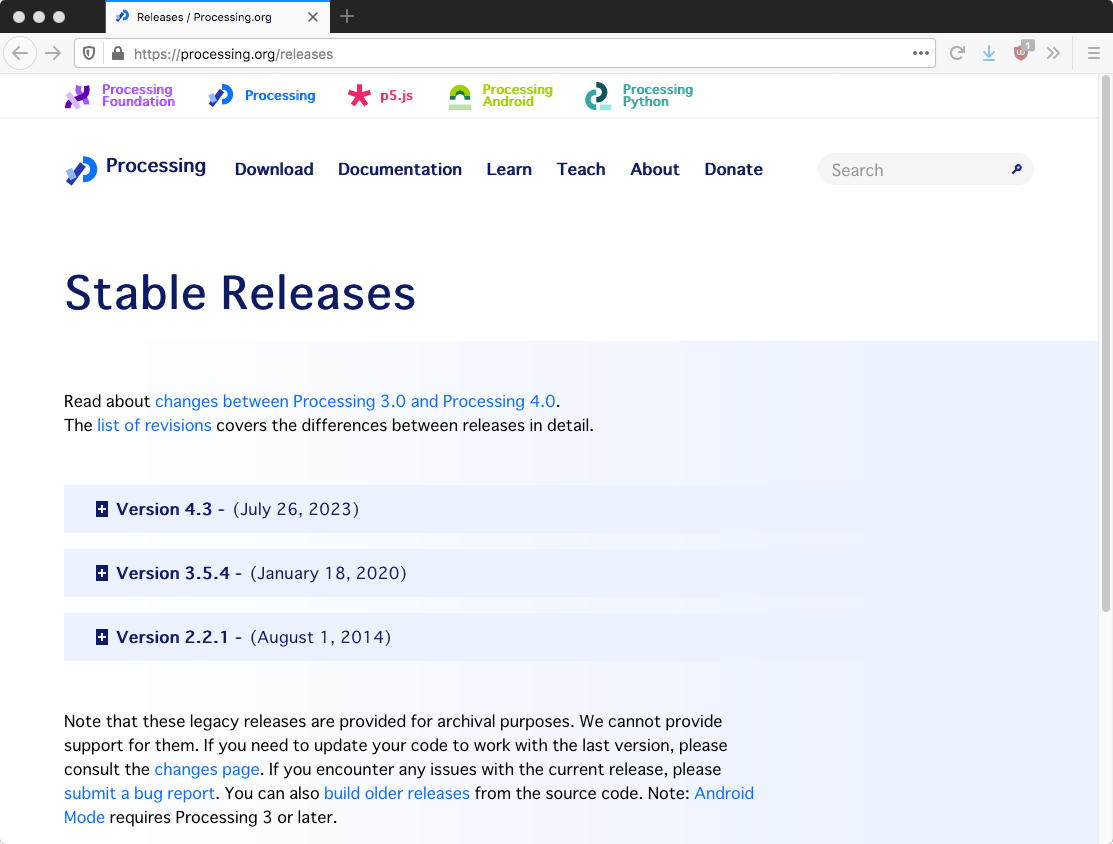This screenshot has width=1113, height=844.
Task: Open changes between Processing 3.0 and 4.0 link
Action: click(x=355, y=401)
